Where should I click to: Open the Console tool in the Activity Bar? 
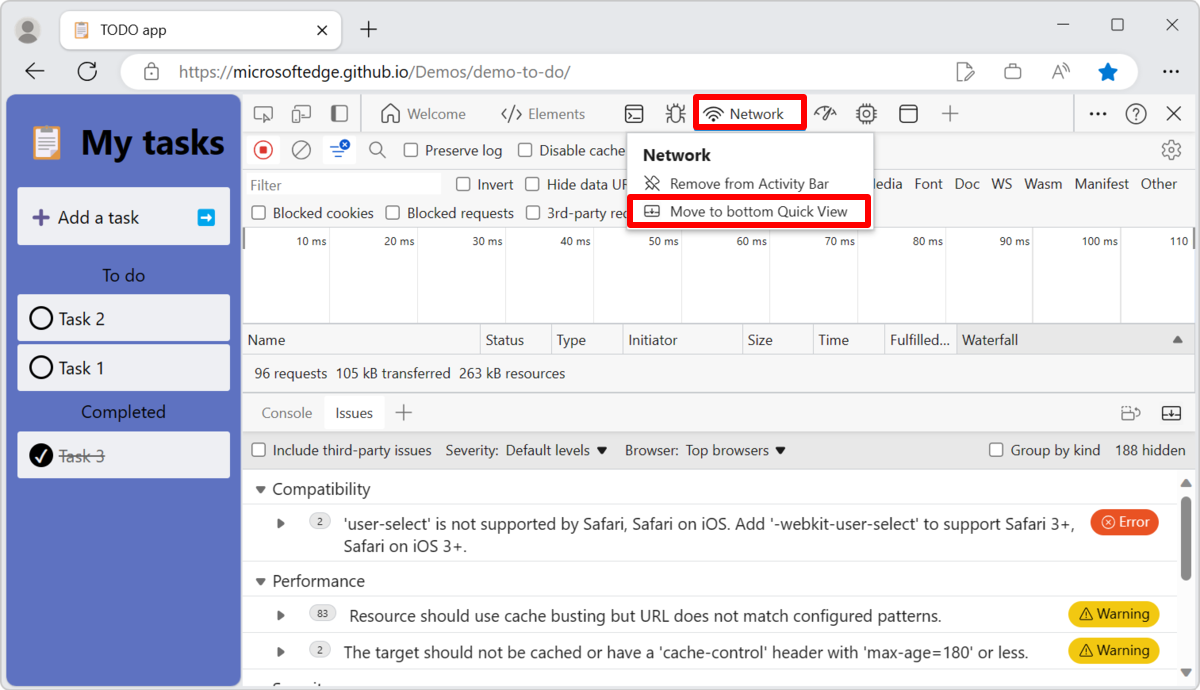634,113
